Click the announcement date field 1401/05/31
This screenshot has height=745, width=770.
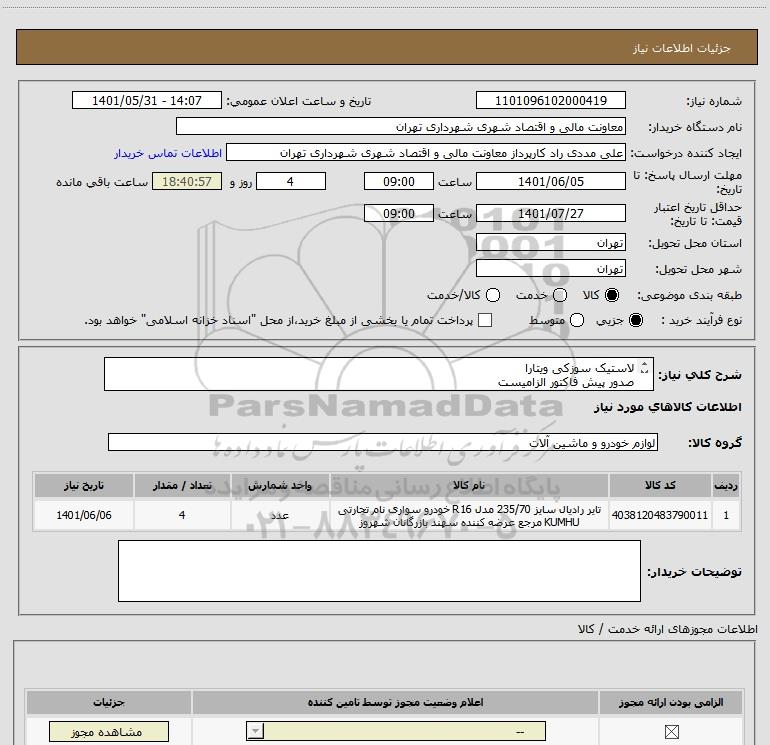point(147,100)
